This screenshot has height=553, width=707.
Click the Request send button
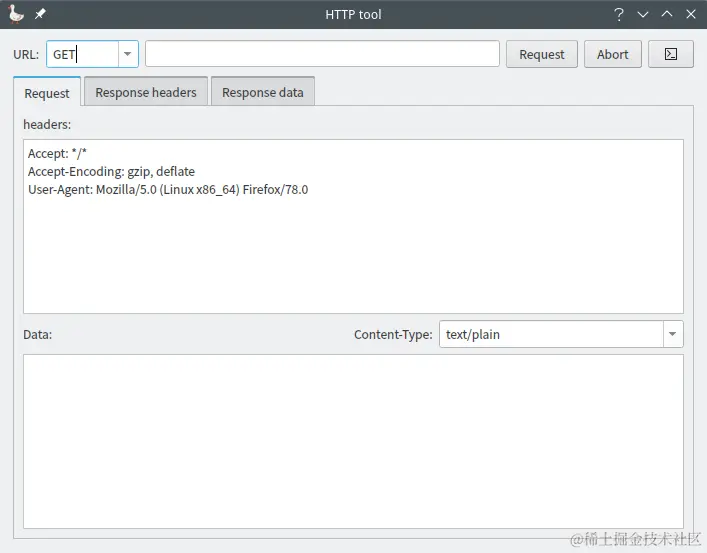[542, 54]
